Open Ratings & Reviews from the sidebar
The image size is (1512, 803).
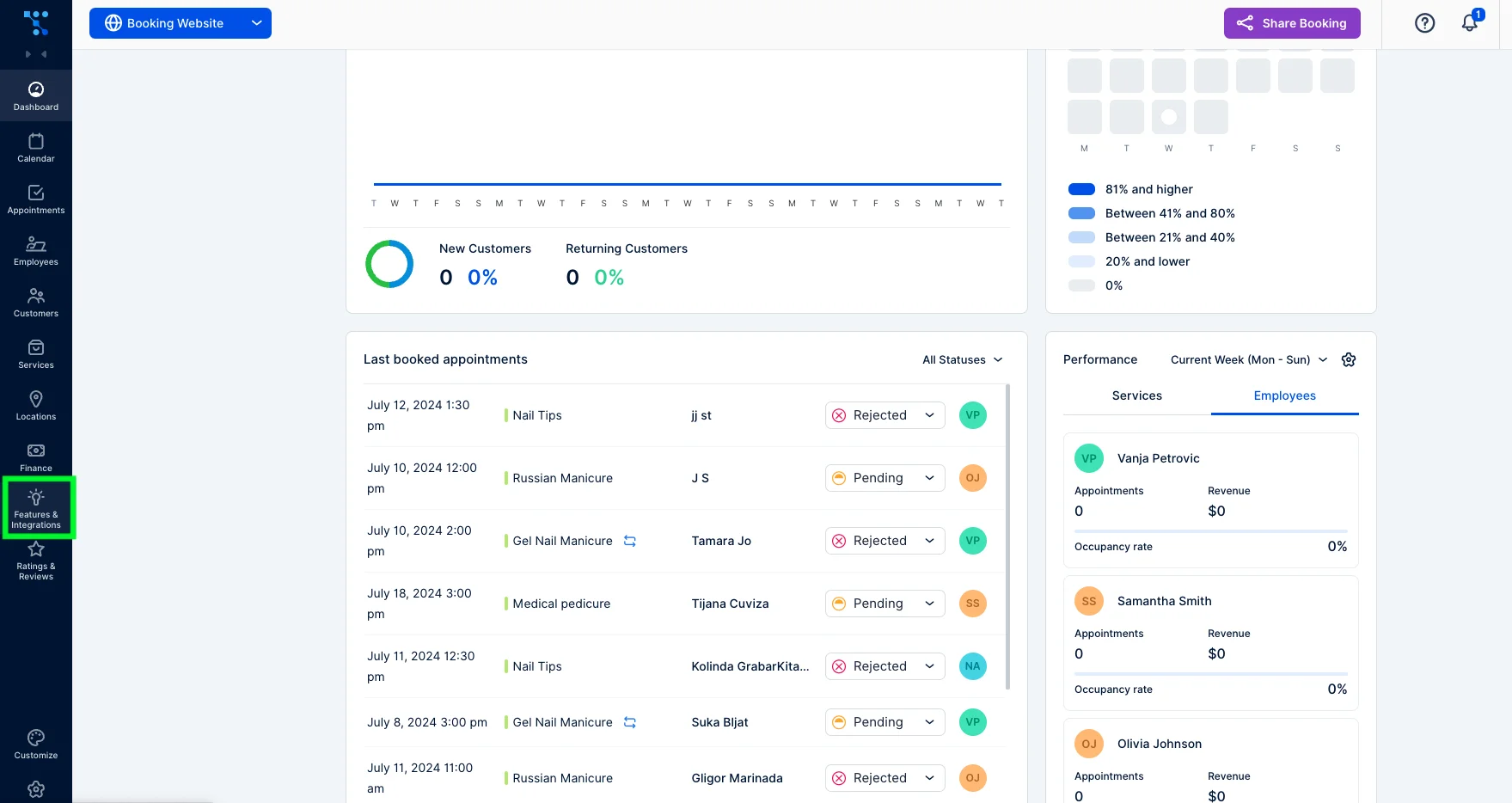(x=36, y=561)
